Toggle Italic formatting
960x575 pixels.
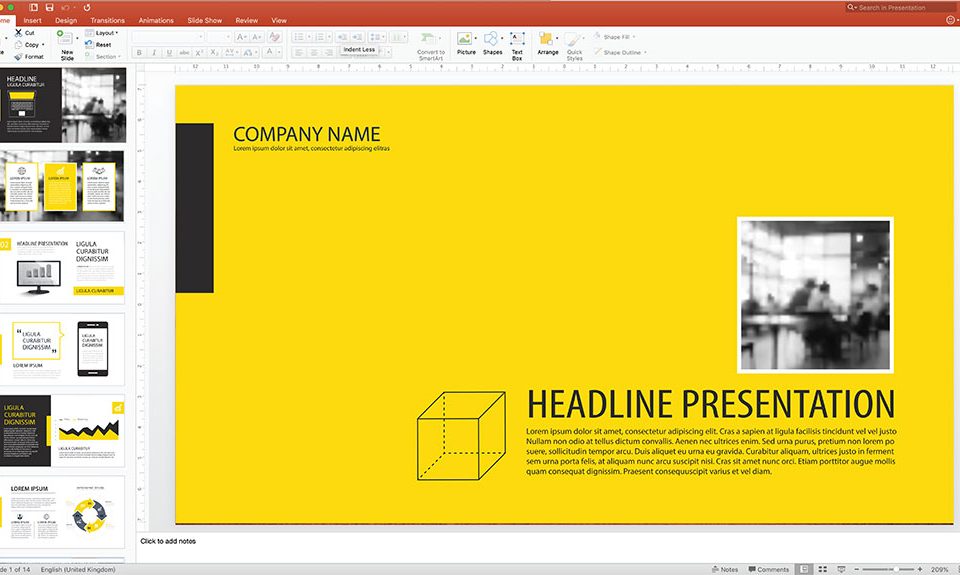click(154, 53)
